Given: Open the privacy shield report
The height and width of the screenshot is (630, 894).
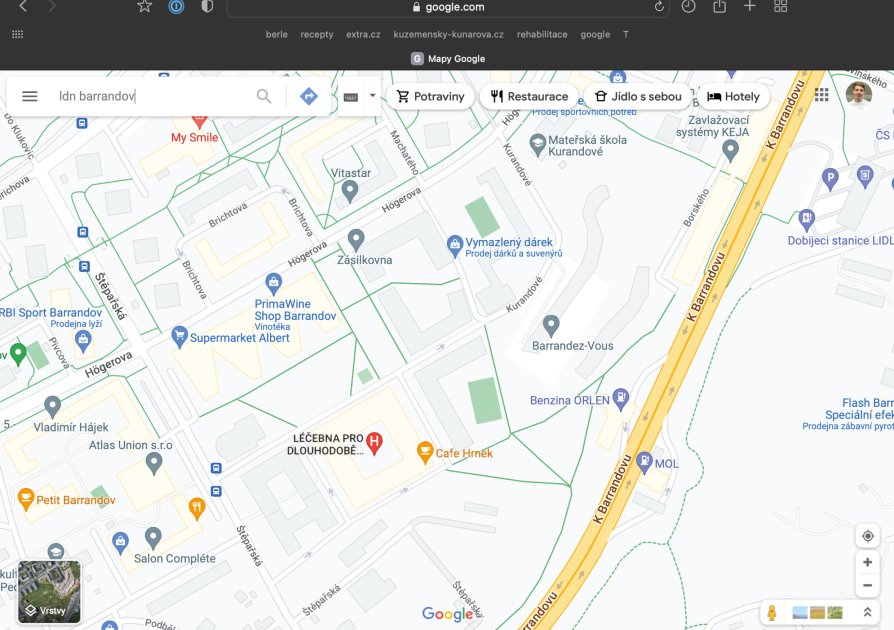Looking at the screenshot, I should (207, 7).
